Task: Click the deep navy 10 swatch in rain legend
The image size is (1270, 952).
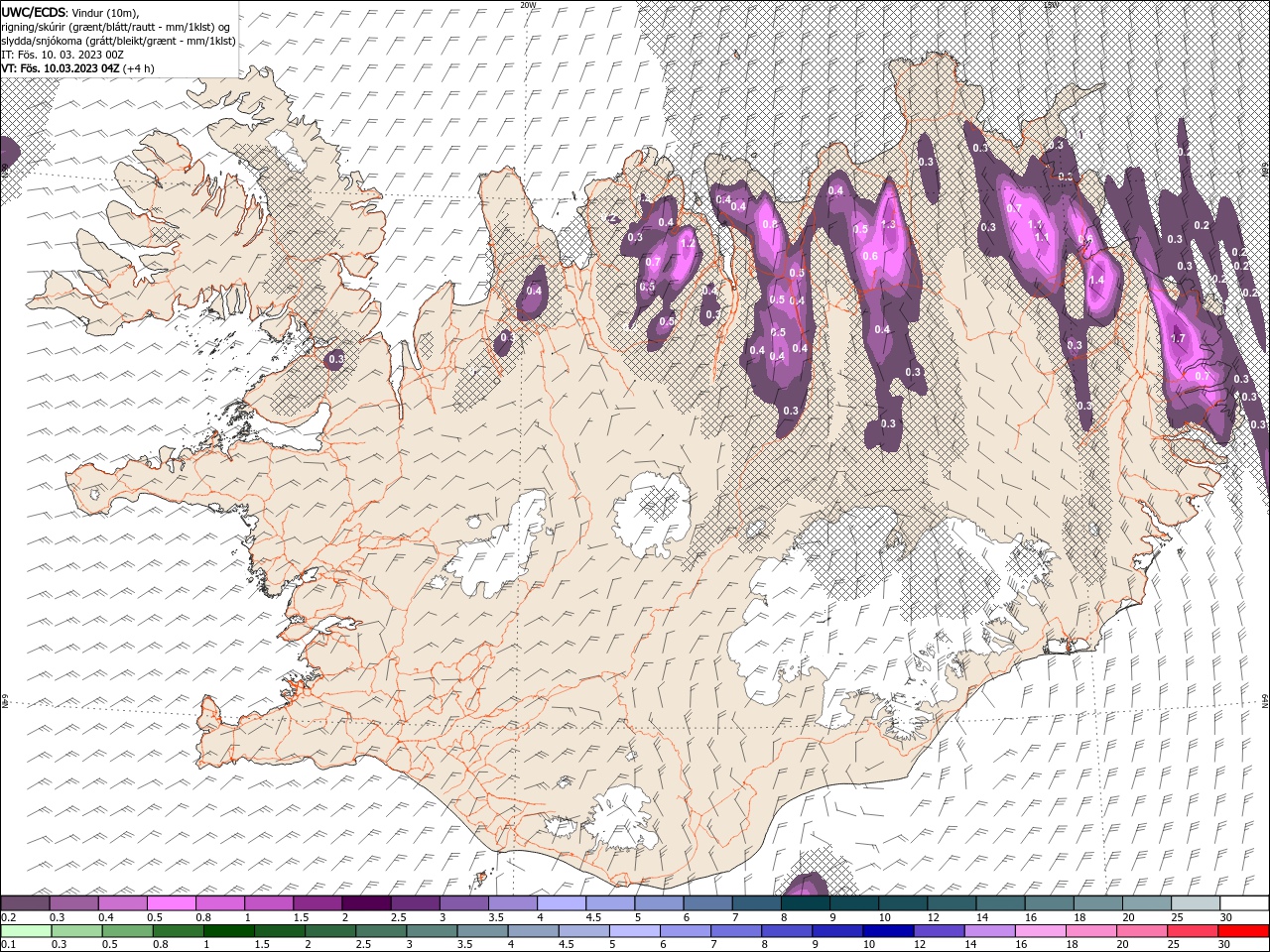Action: (888, 931)
